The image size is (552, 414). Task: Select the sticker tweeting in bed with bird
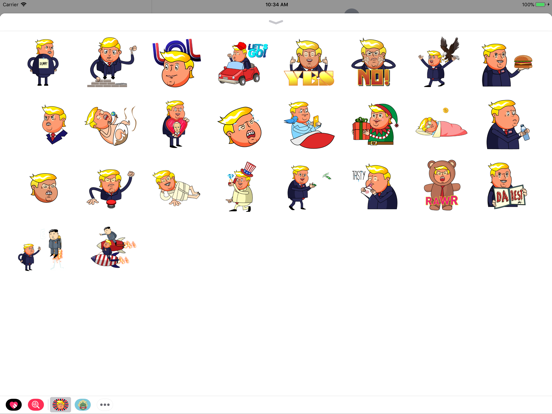click(309, 125)
